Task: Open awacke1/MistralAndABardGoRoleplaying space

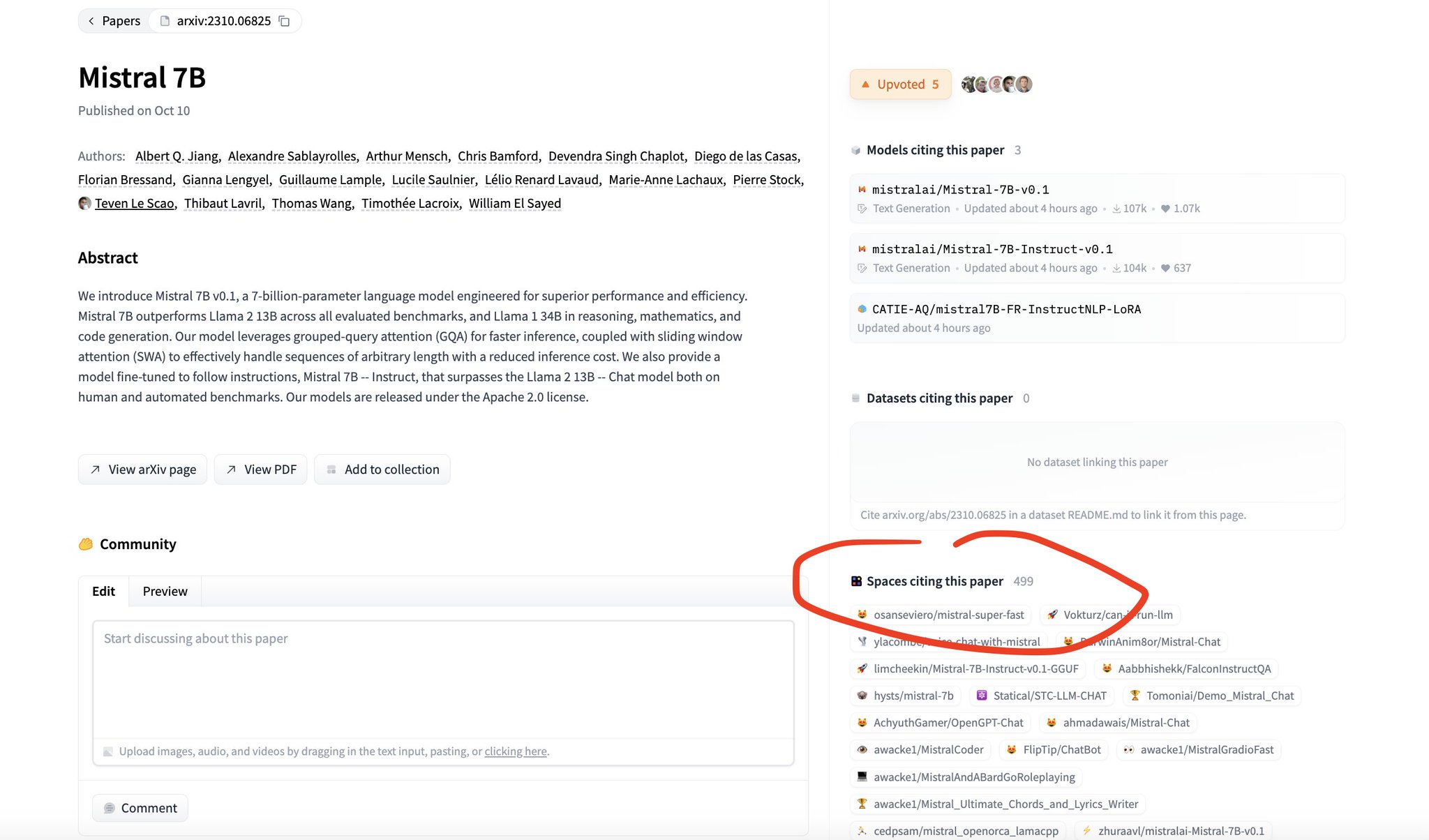Action: 966,777
